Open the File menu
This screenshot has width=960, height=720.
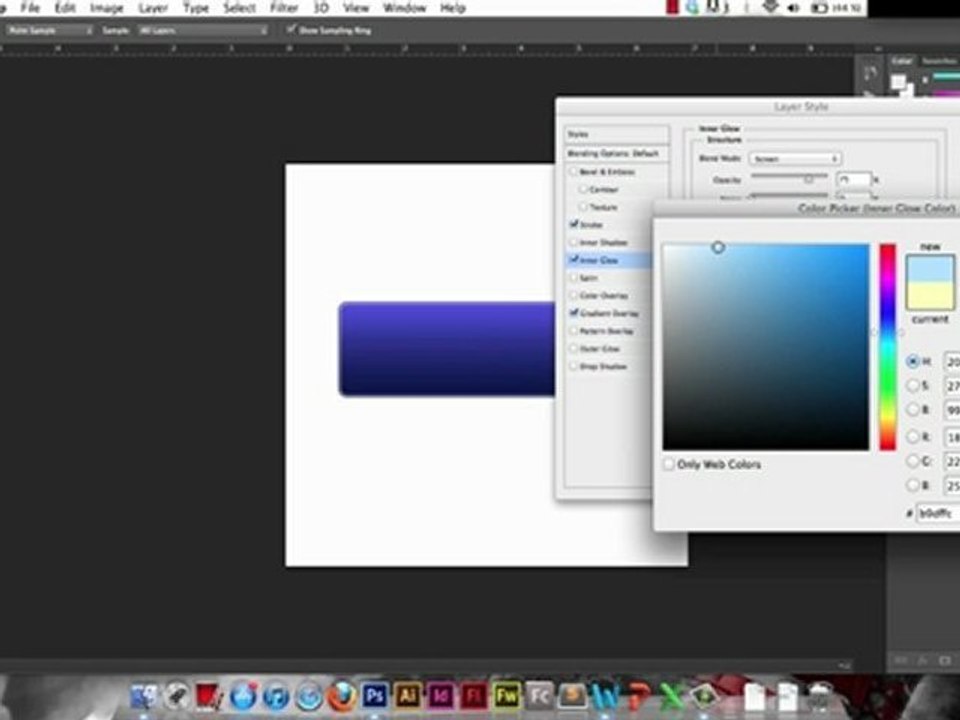coord(30,8)
